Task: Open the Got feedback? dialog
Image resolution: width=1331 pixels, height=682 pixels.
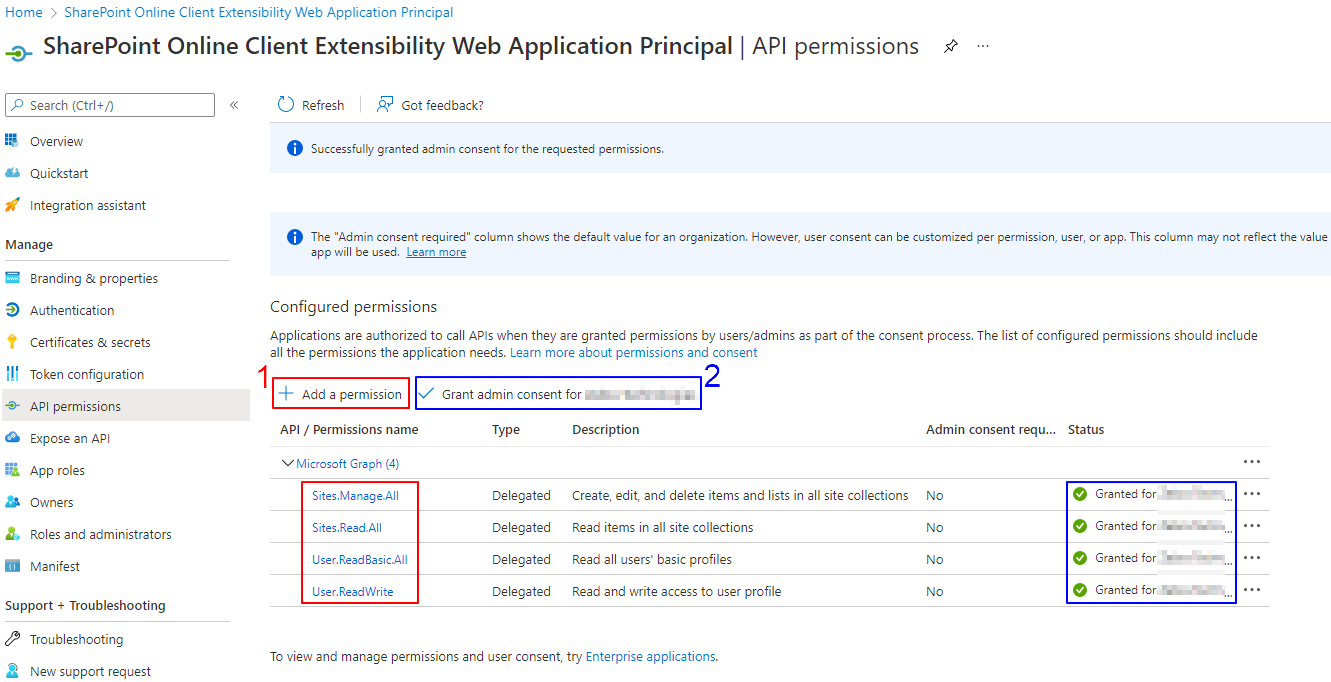Action: pyautogui.click(x=429, y=104)
